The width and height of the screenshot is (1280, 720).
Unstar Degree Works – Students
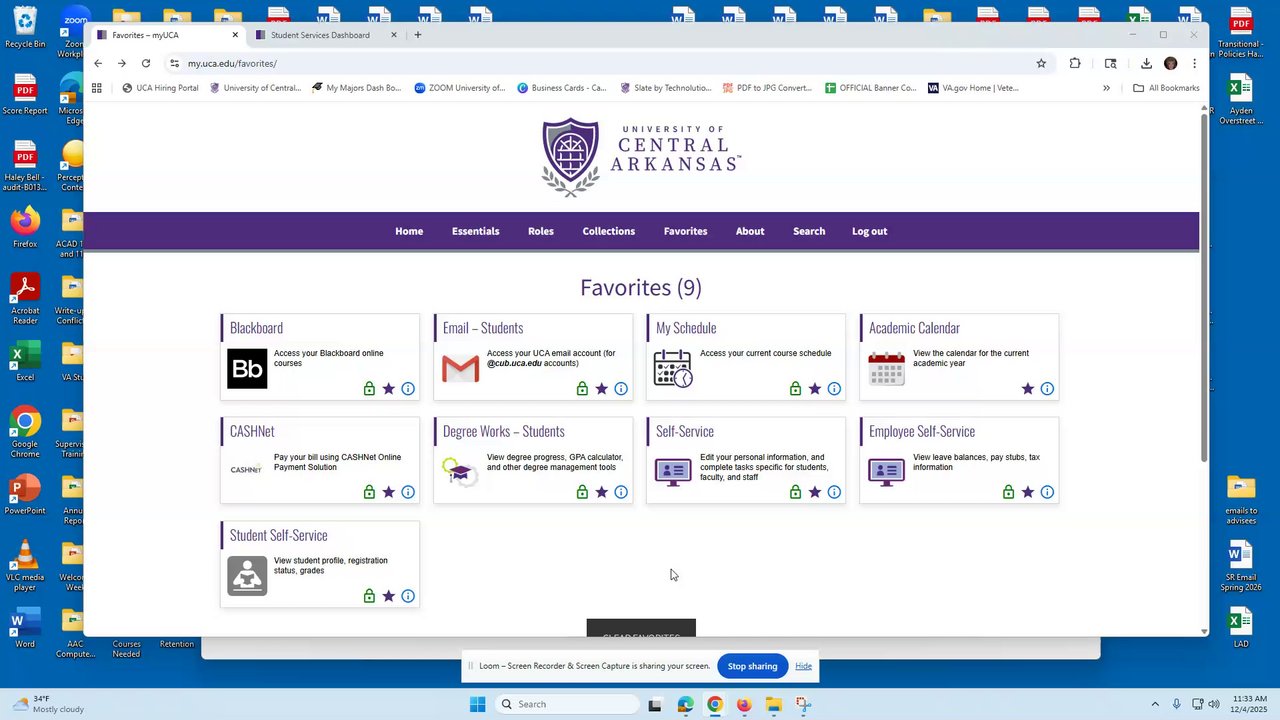[x=601, y=492]
